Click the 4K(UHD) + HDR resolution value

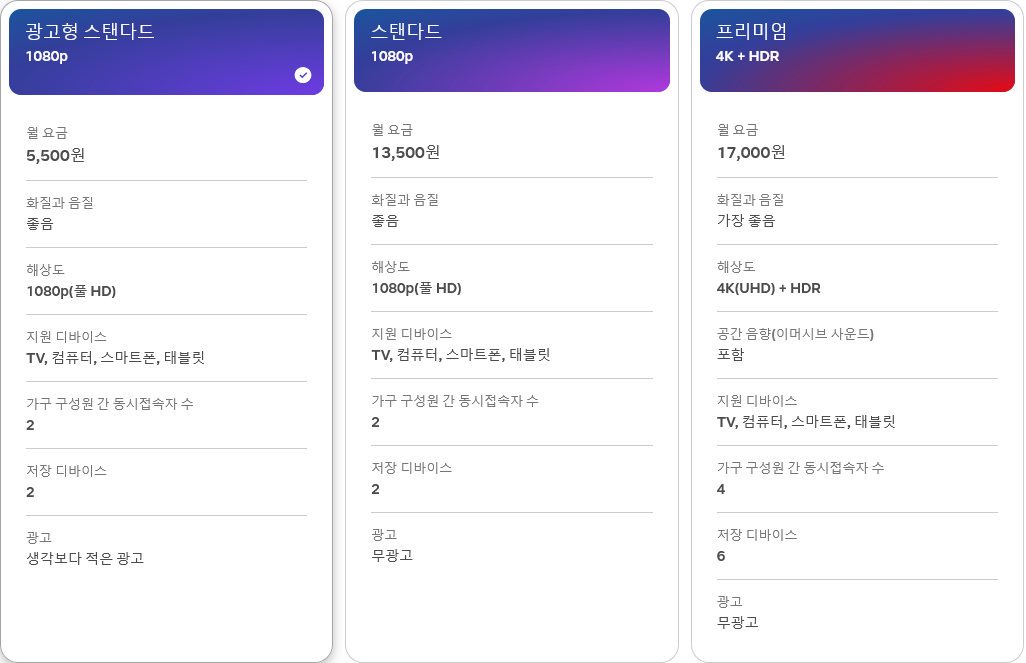[768, 288]
